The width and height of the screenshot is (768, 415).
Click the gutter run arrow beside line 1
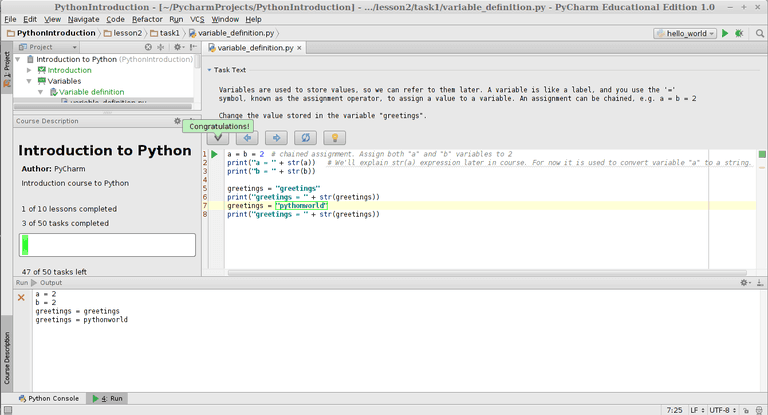pyautogui.click(x=215, y=154)
